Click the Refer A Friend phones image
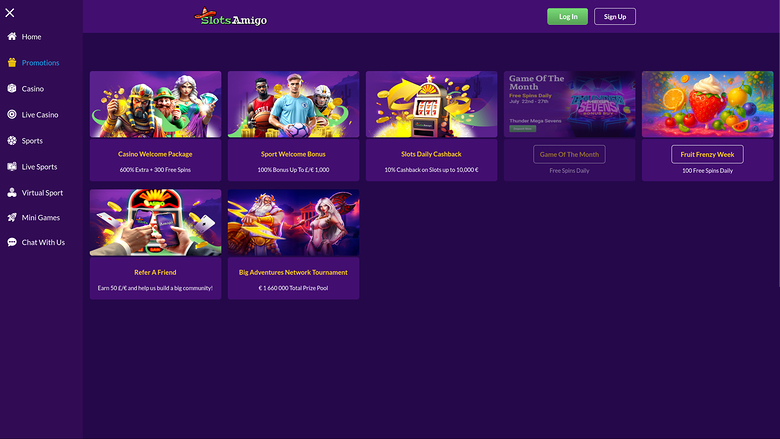The width and height of the screenshot is (780, 439). (x=155, y=222)
